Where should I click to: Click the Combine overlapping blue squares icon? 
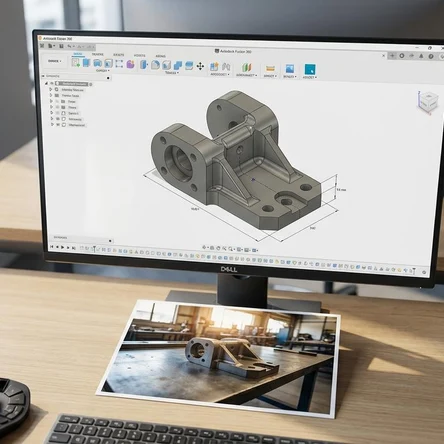[x=178, y=65]
